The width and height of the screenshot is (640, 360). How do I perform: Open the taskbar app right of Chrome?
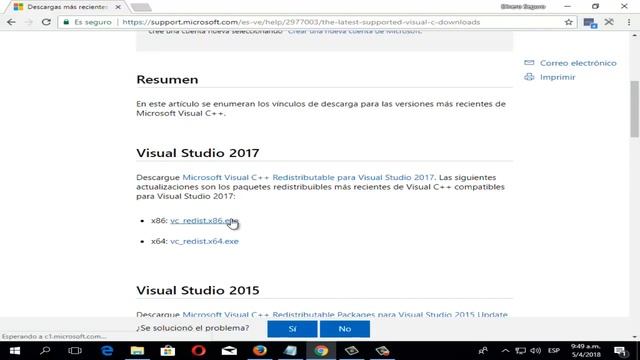(x=351, y=351)
